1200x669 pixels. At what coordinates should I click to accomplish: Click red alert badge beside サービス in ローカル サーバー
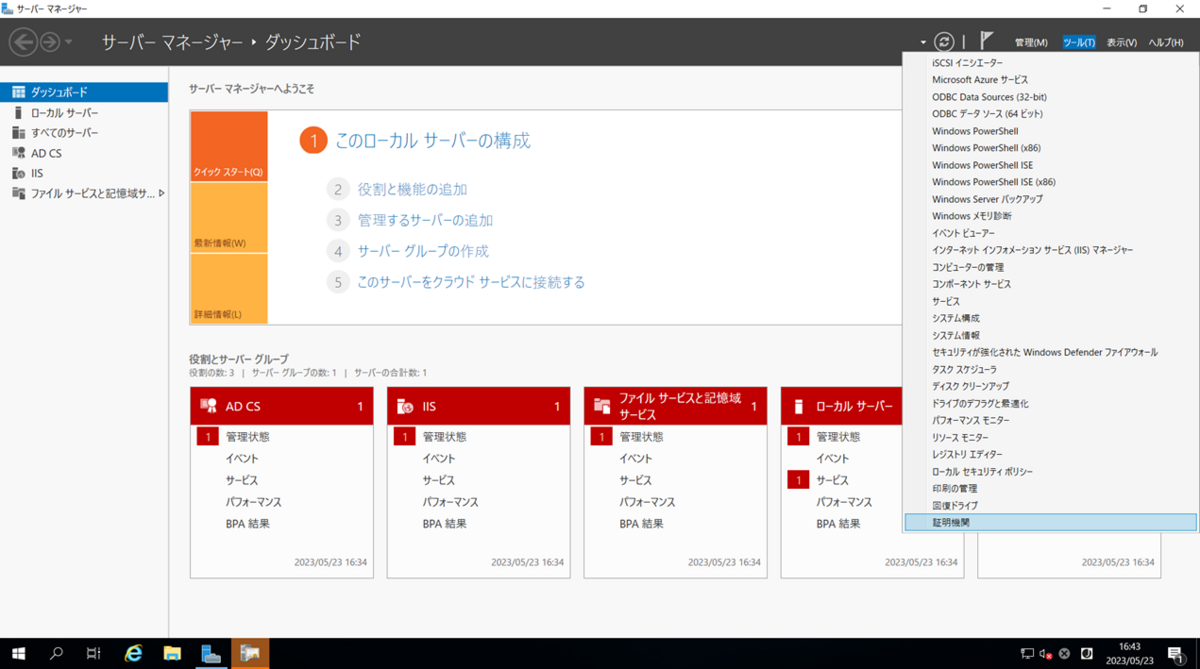click(x=797, y=480)
